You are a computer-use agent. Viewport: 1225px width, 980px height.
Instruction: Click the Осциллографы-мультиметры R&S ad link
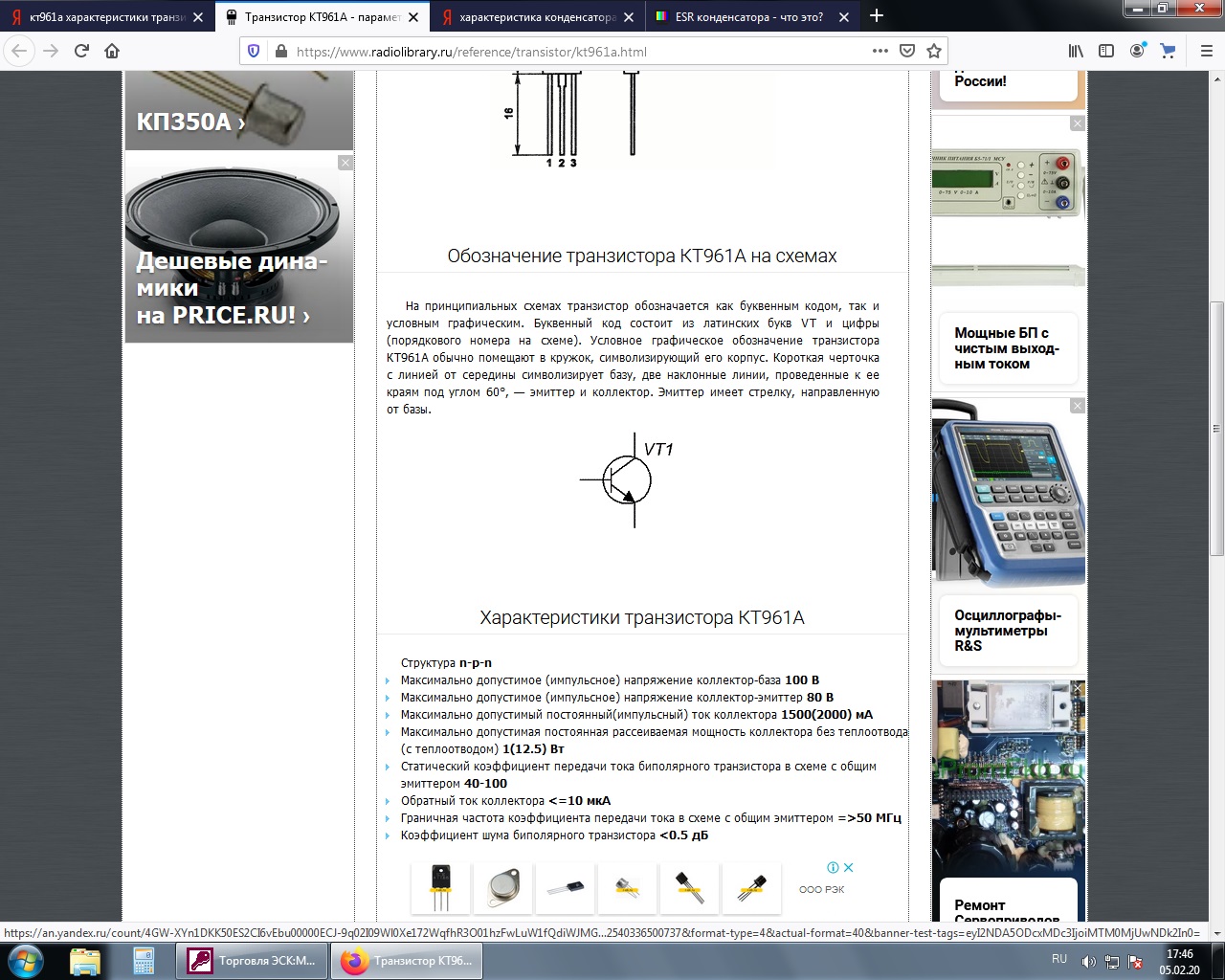[1007, 631]
